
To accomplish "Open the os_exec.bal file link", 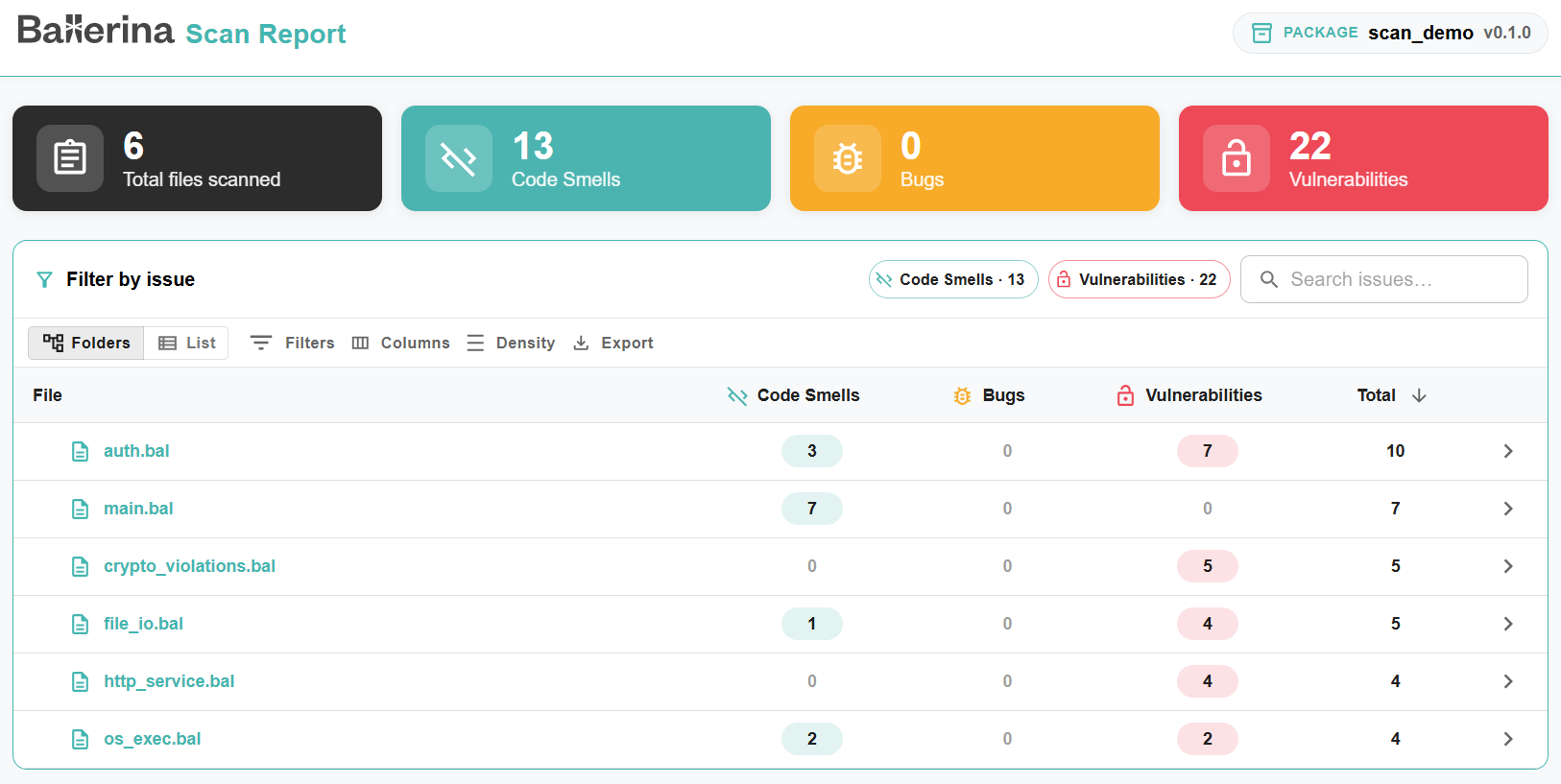I will coord(153,739).
